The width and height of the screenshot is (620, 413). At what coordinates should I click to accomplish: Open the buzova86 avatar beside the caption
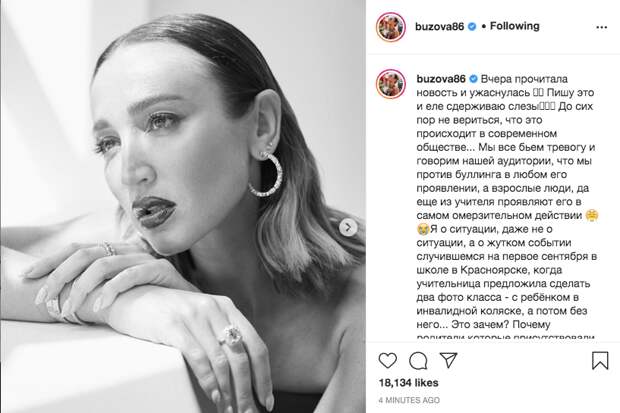[391, 84]
